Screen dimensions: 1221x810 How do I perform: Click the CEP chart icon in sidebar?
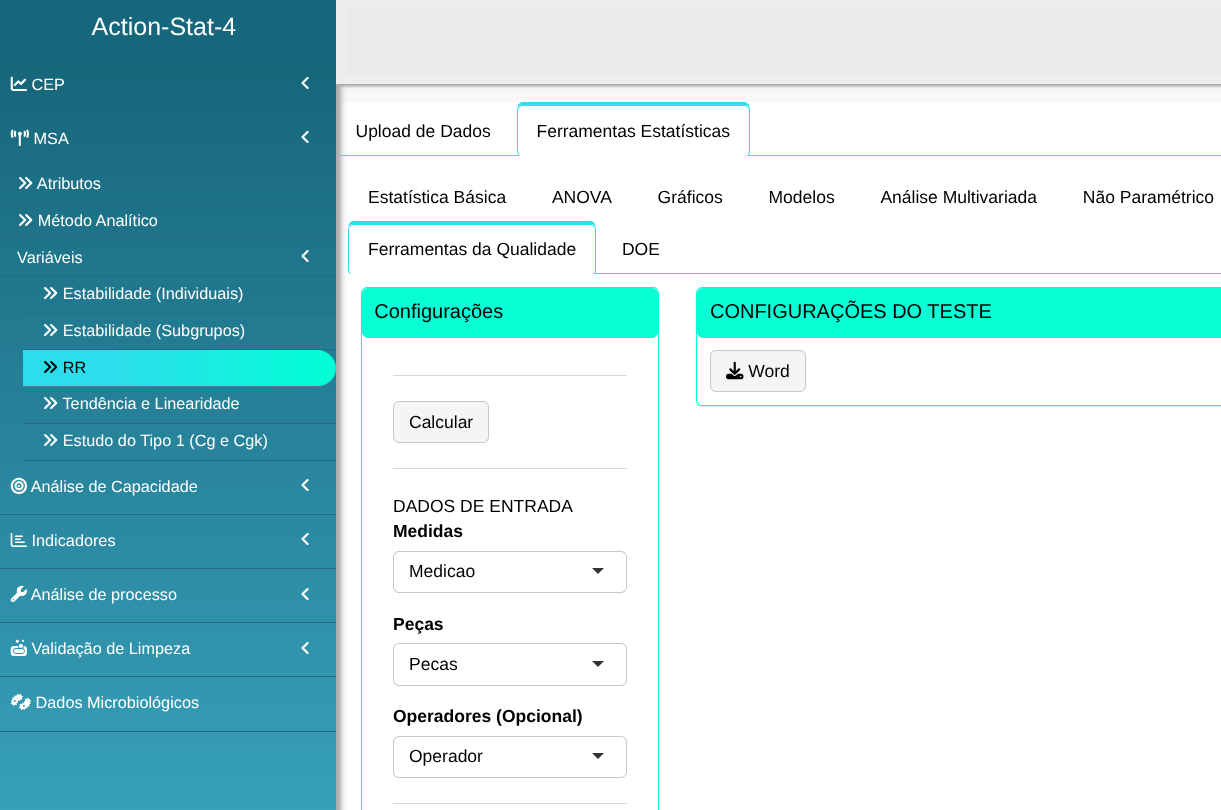pyautogui.click(x=19, y=84)
